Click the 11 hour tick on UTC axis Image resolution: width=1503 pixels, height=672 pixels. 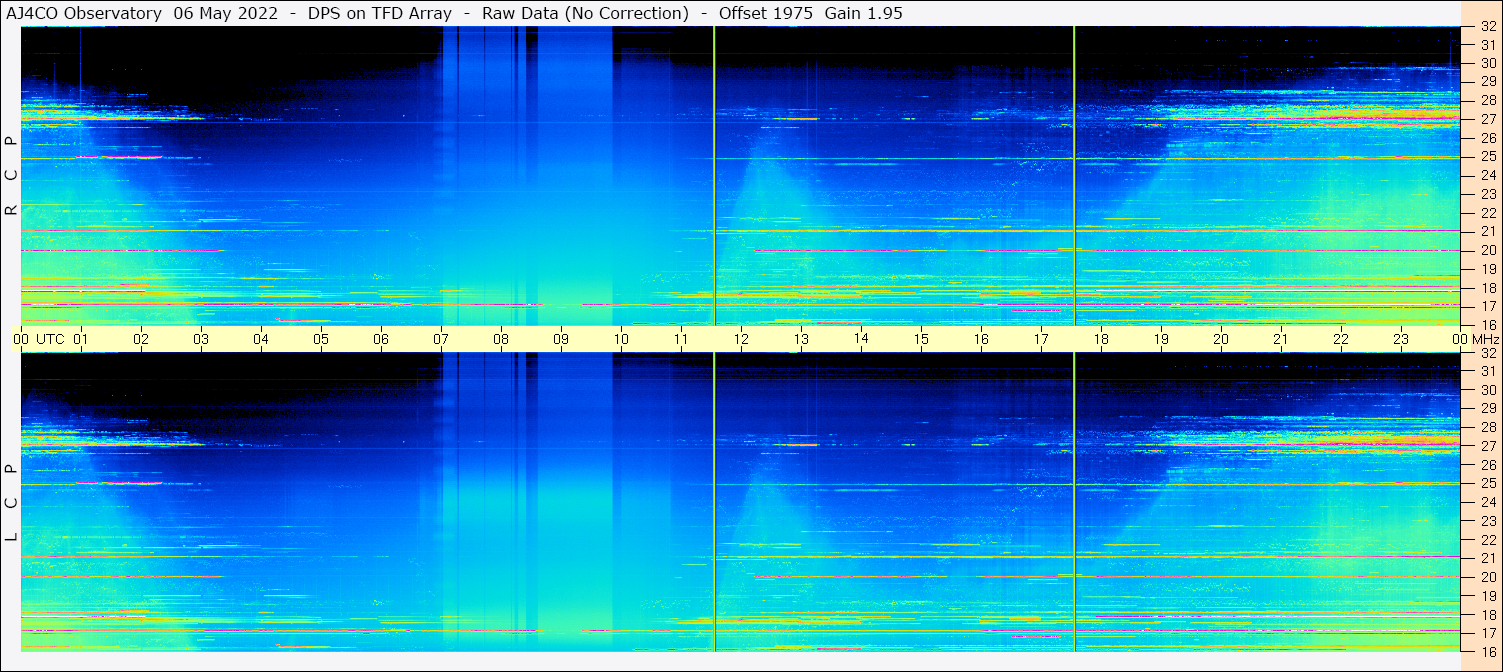coord(681,339)
